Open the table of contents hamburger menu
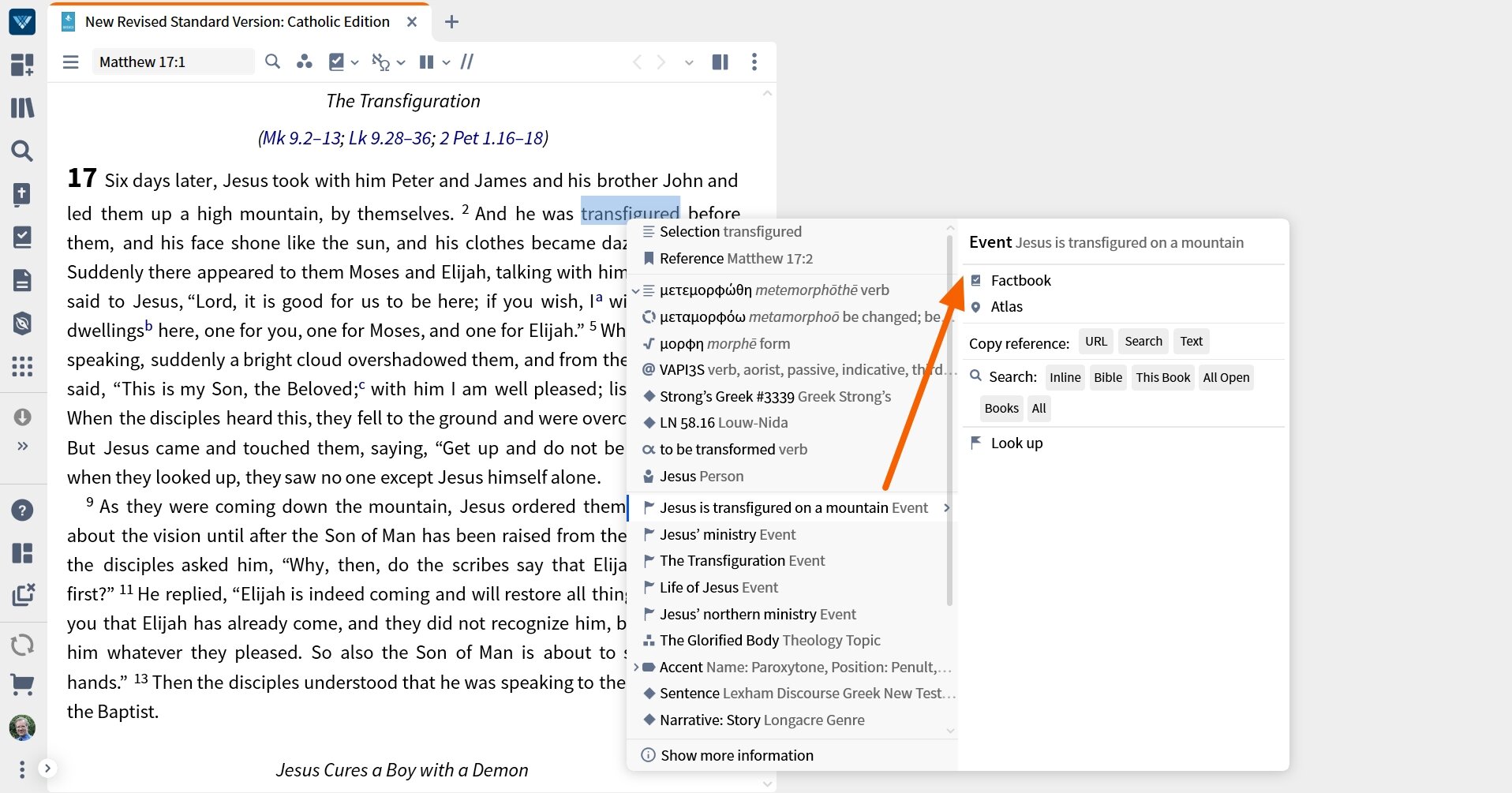The width and height of the screenshot is (1512, 793). (x=71, y=62)
